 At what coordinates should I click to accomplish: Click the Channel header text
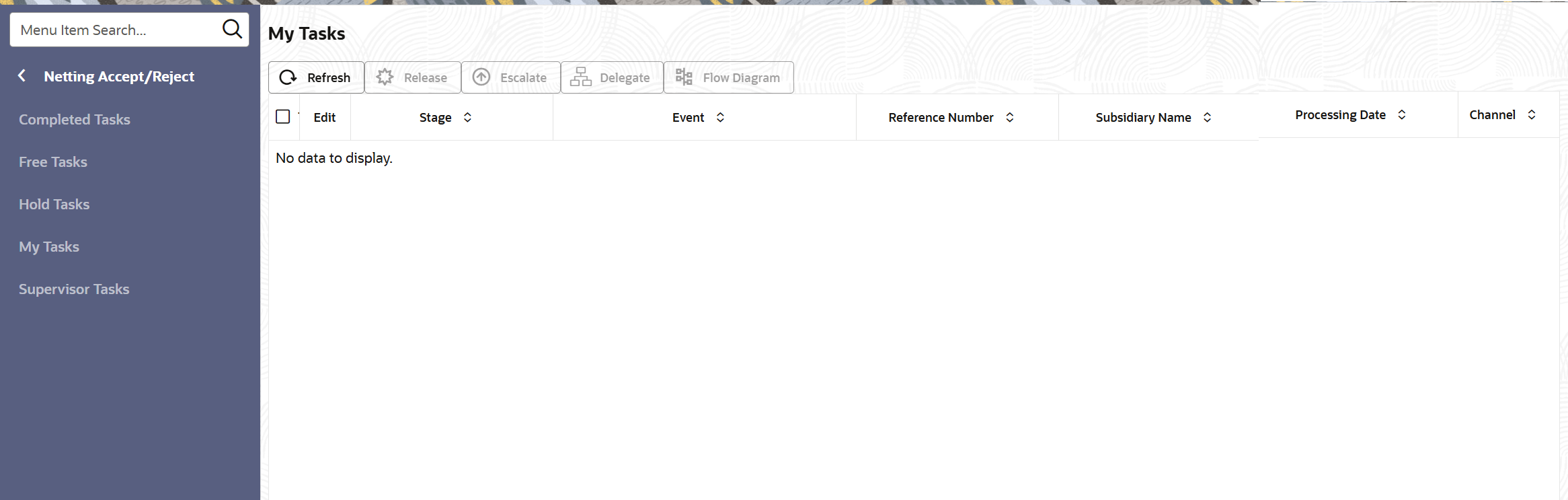(1492, 114)
